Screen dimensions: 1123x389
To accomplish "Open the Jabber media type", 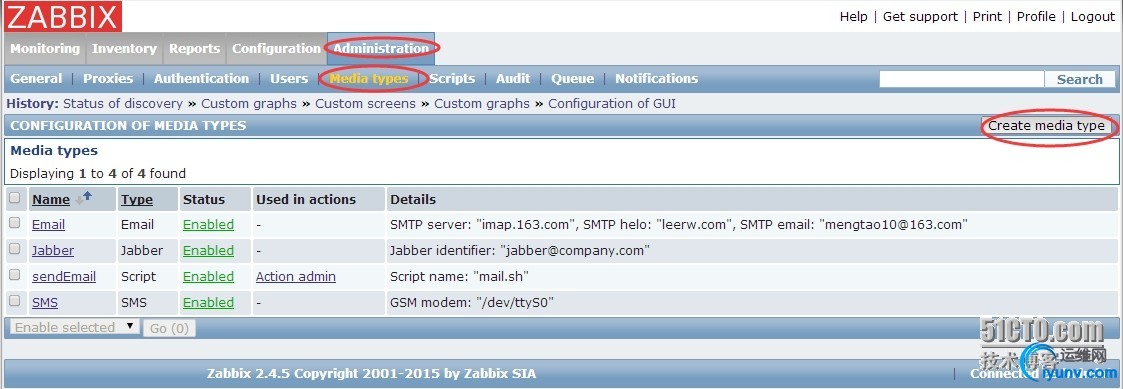I will point(52,251).
